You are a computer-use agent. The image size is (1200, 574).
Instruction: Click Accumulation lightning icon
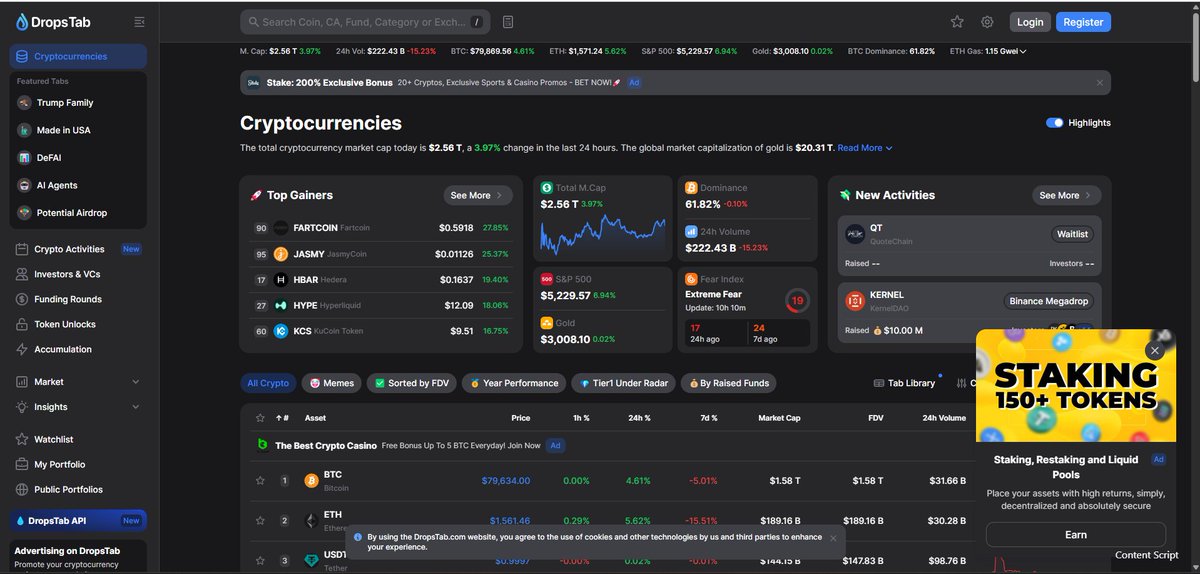pos(22,349)
